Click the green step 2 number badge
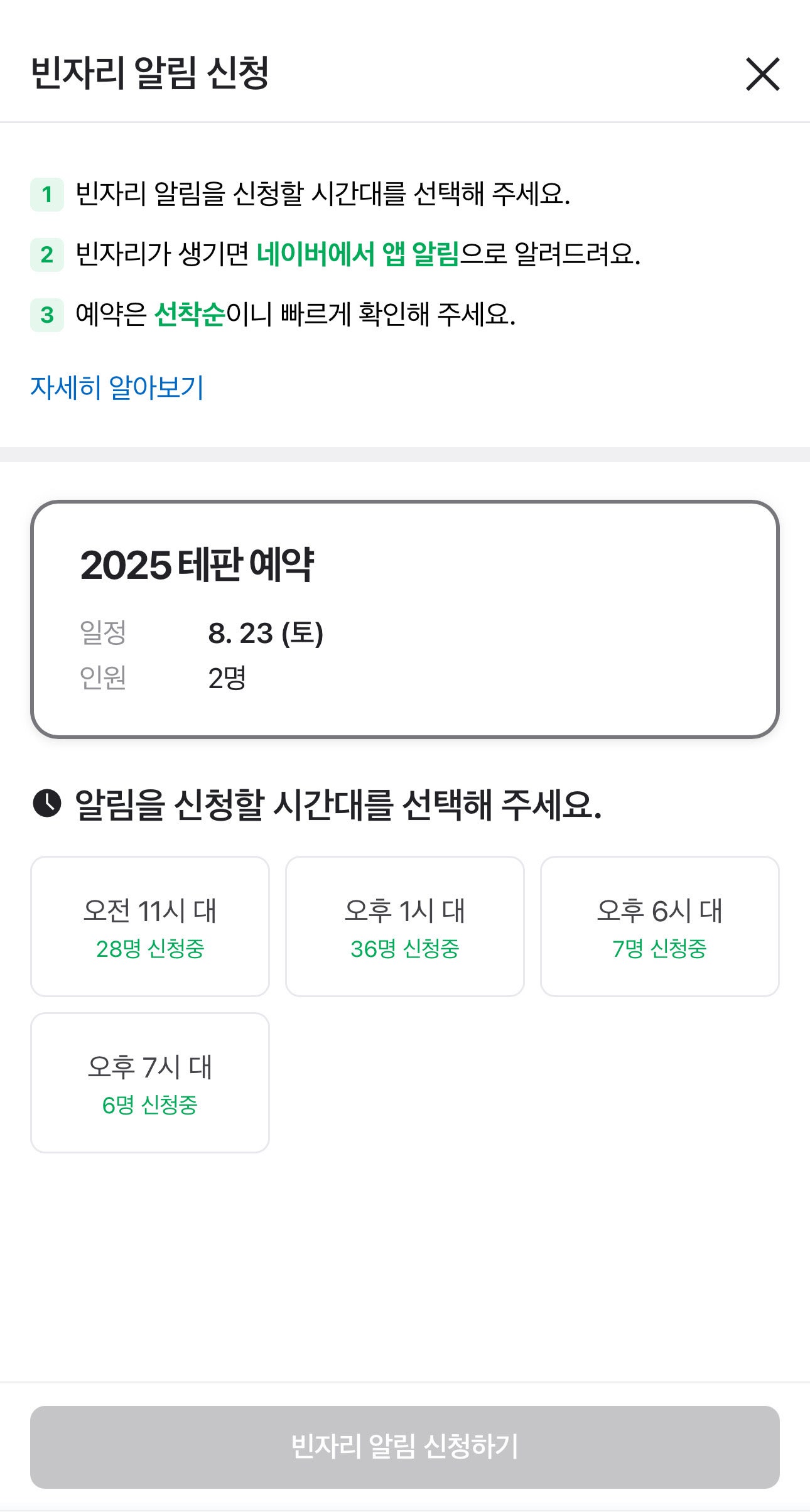810x1512 pixels. (x=47, y=254)
